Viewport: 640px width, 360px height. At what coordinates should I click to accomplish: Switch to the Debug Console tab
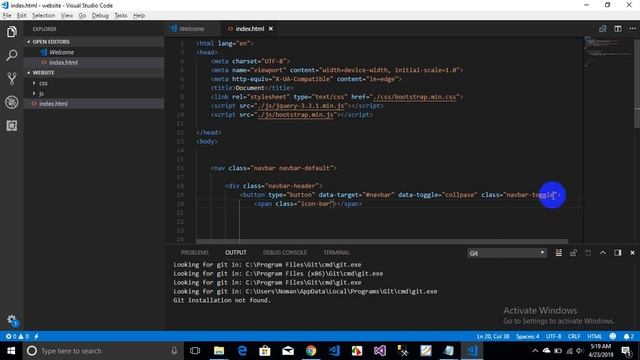pyautogui.click(x=284, y=252)
